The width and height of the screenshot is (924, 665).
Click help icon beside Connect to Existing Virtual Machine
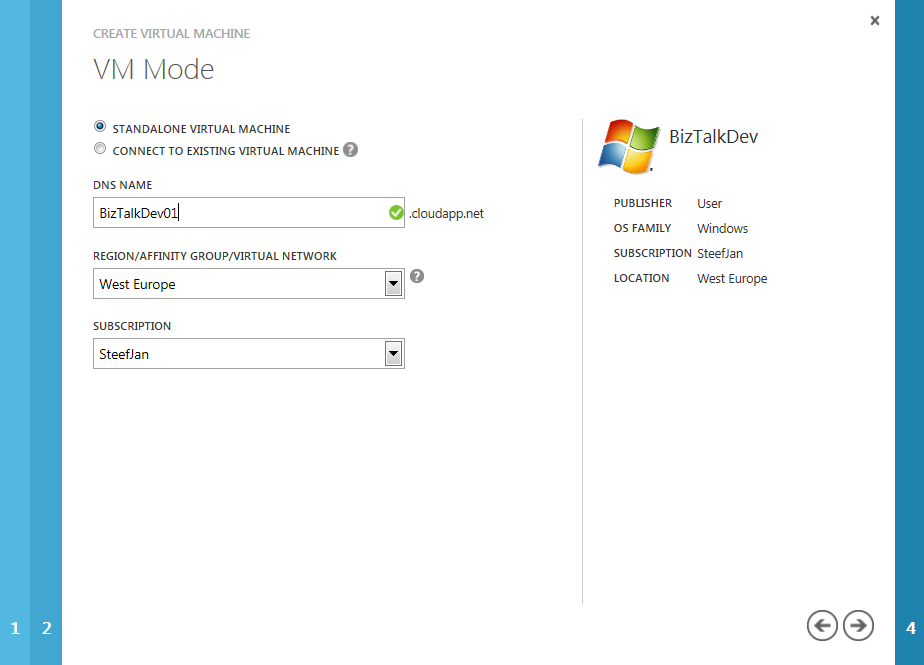click(350, 150)
